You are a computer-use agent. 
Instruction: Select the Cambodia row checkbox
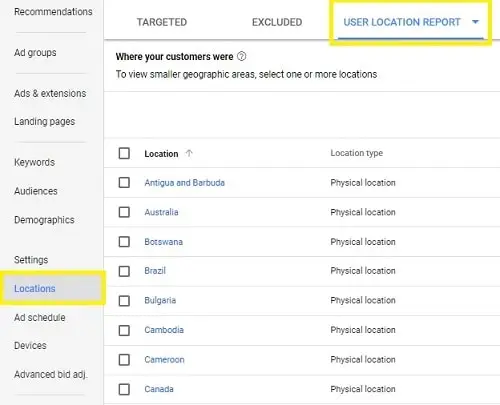tap(124, 330)
